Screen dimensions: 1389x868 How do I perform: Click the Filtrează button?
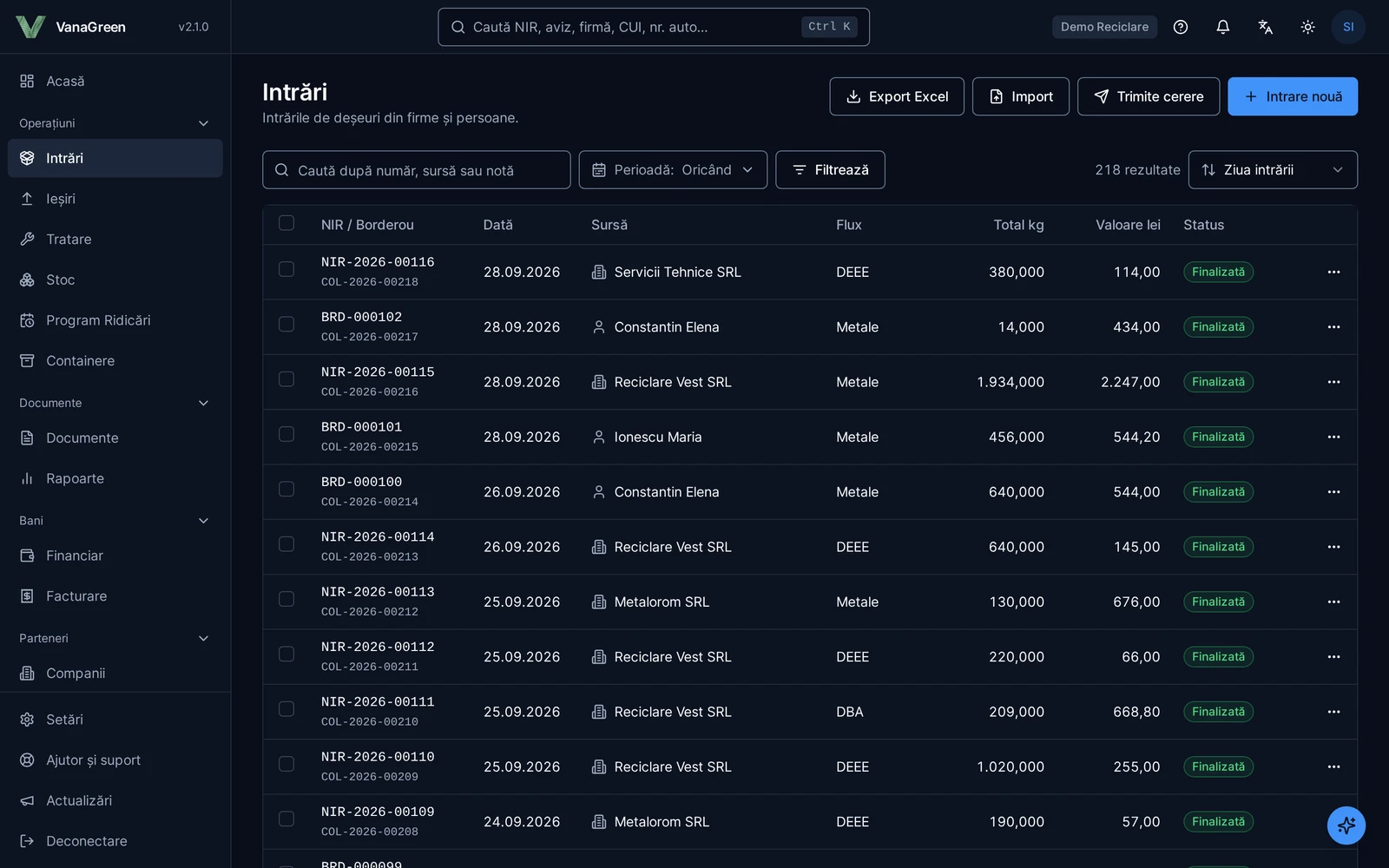pos(830,170)
